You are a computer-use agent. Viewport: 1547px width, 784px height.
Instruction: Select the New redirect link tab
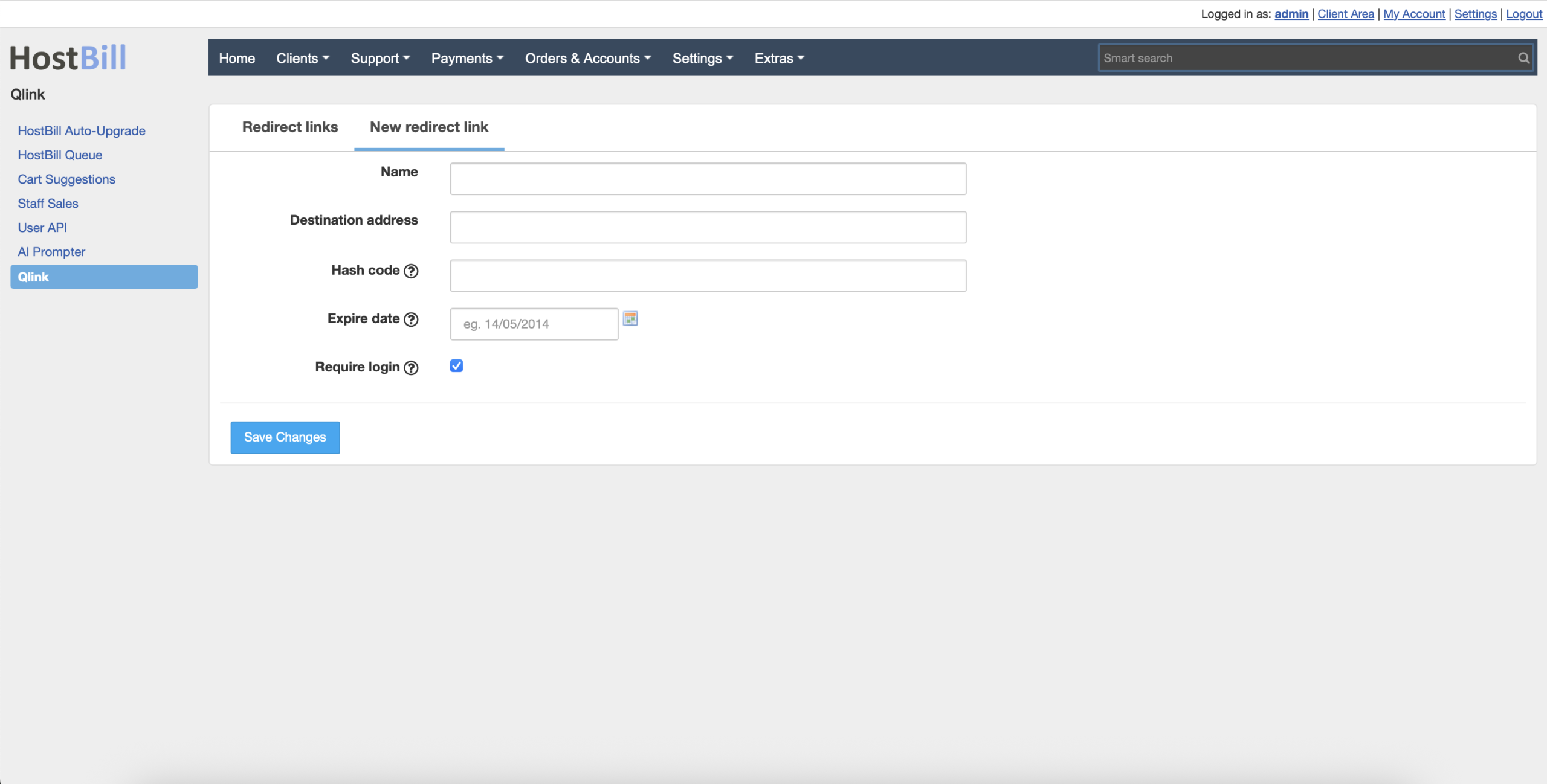click(x=429, y=127)
